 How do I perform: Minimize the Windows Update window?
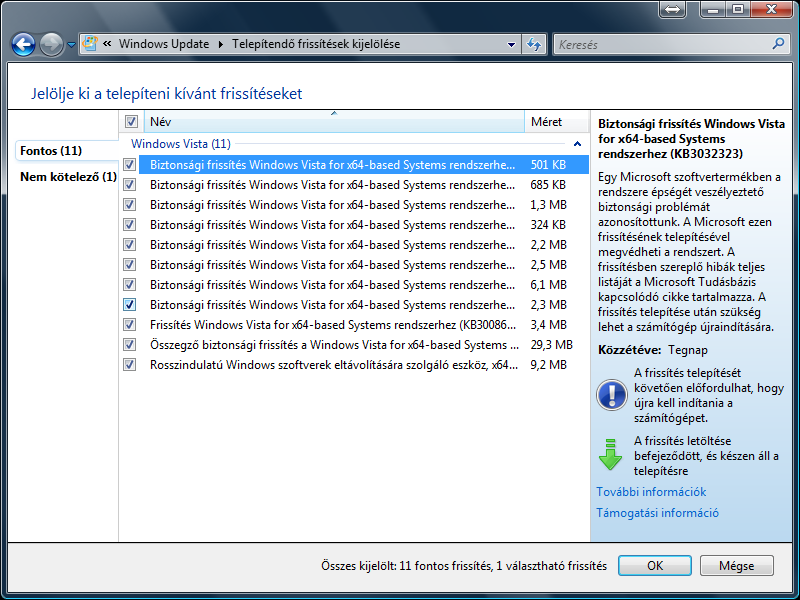click(x=713, y=9)
